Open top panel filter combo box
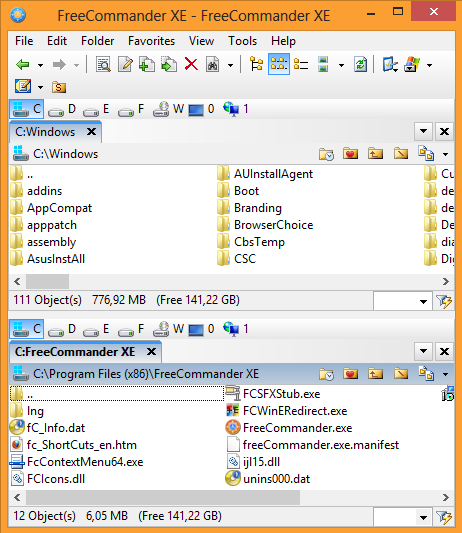The image size is (462, 533). coord(403,301)
